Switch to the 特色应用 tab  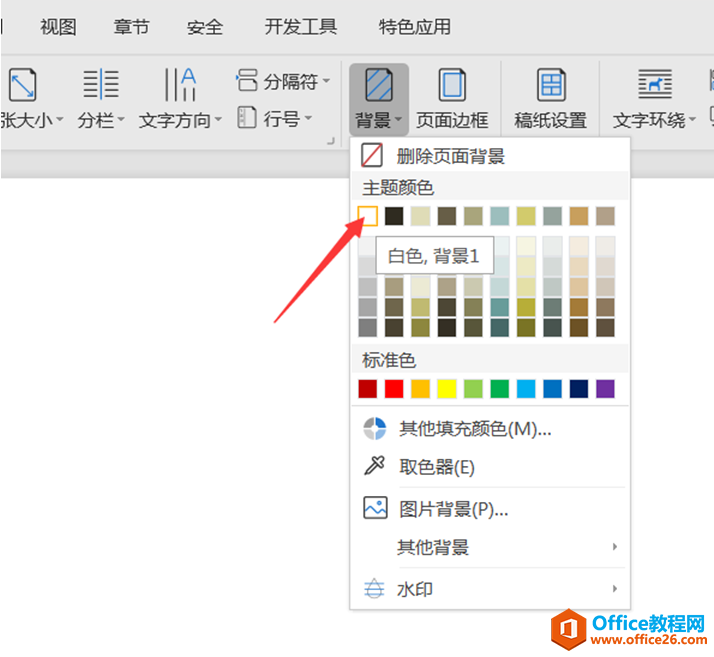[x=414, y=27]
